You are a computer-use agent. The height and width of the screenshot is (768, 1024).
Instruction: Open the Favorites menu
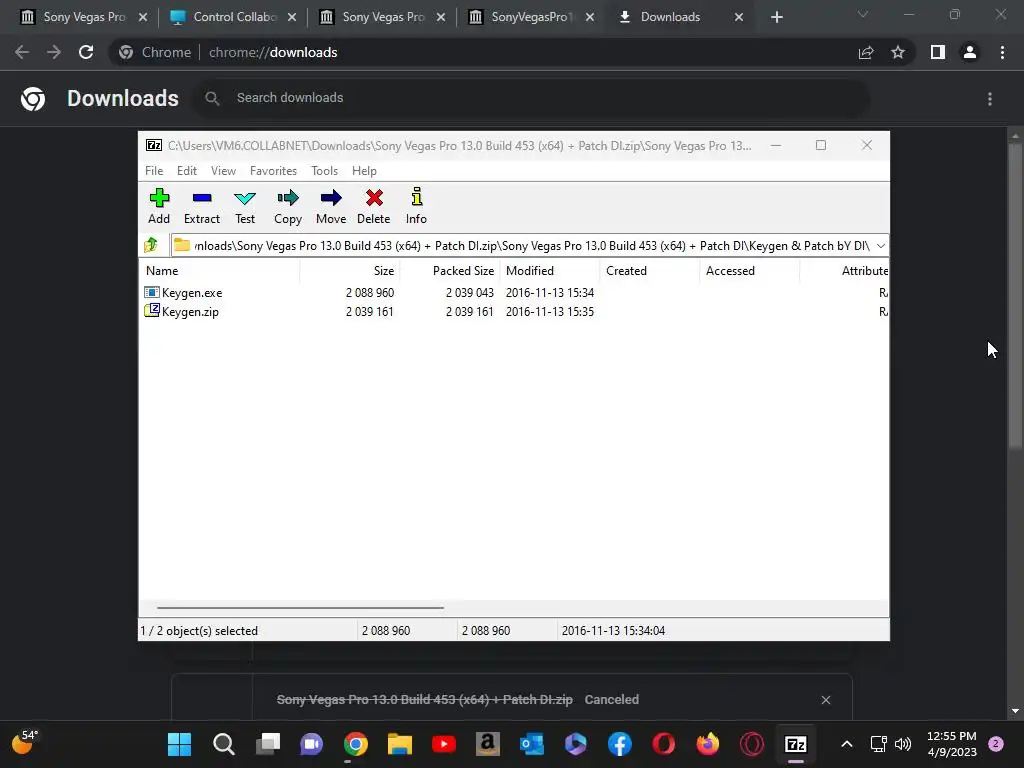pyautogui.click(x=273, y=170)
